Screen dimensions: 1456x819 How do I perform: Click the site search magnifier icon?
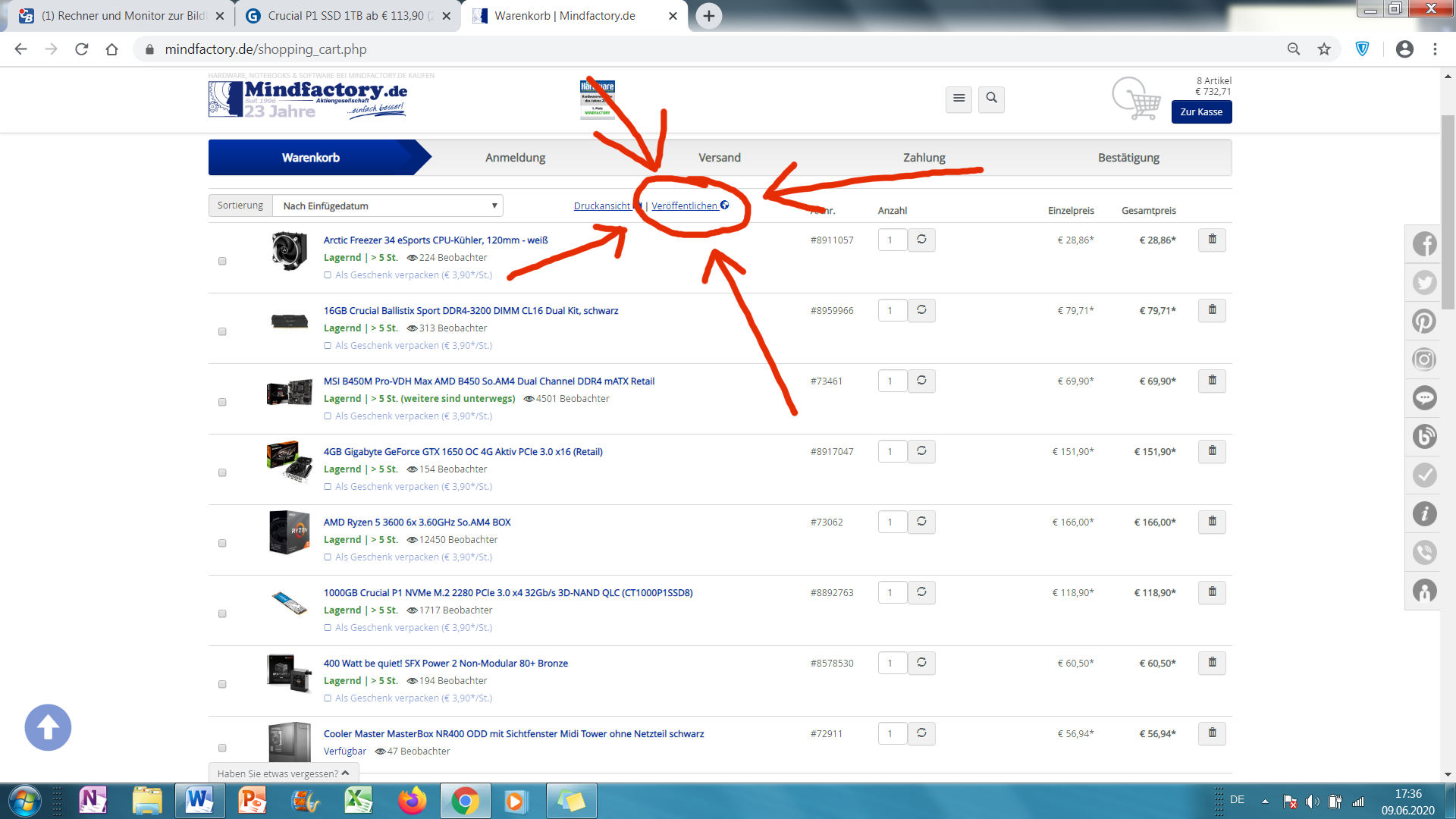(x=991, y=99)
